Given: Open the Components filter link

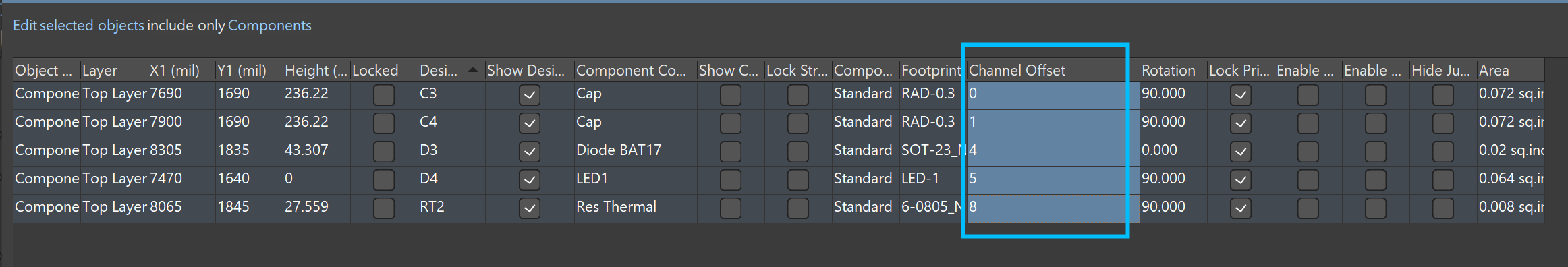Looking at the screenshot, I should pos(270,26).
